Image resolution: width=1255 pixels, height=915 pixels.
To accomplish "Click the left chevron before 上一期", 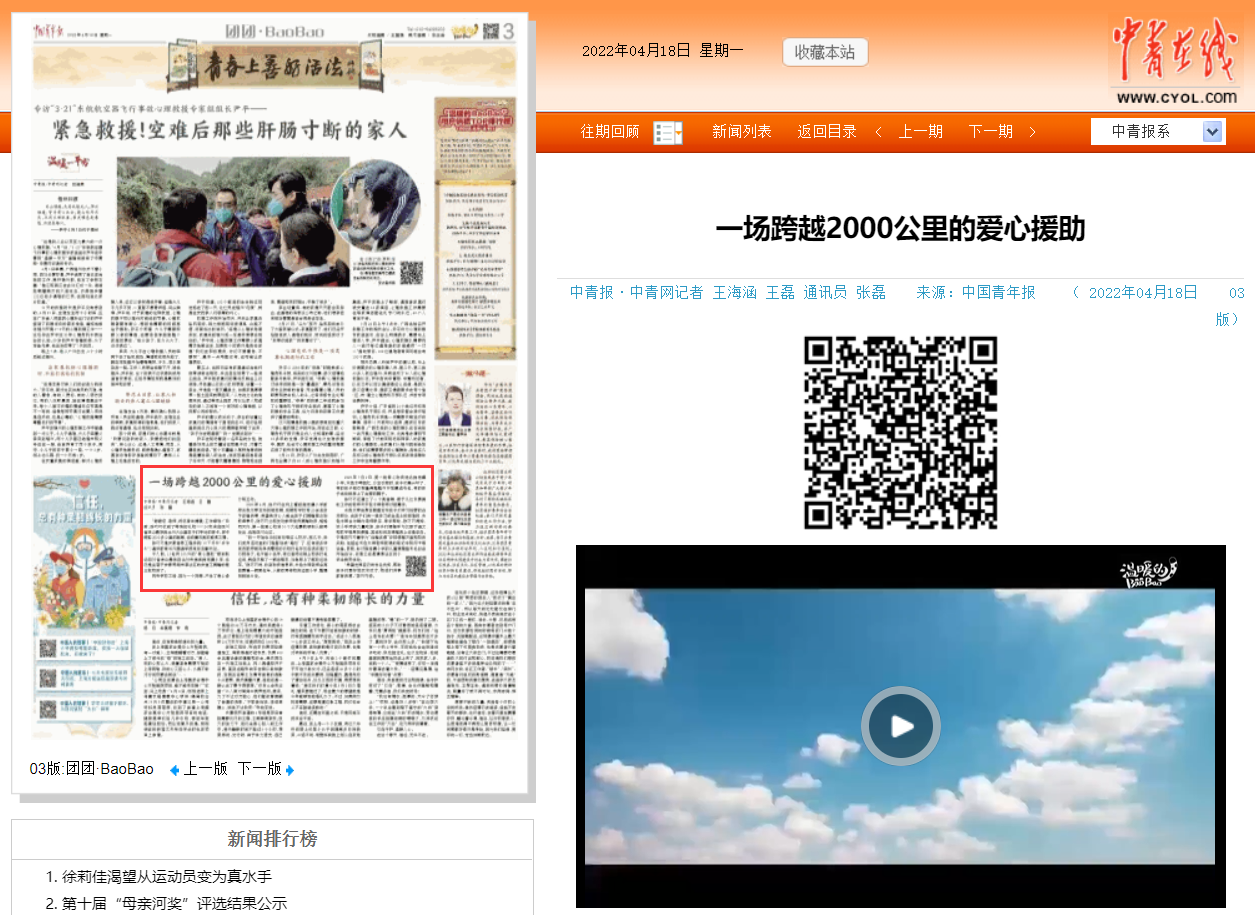I will point(878,131).
